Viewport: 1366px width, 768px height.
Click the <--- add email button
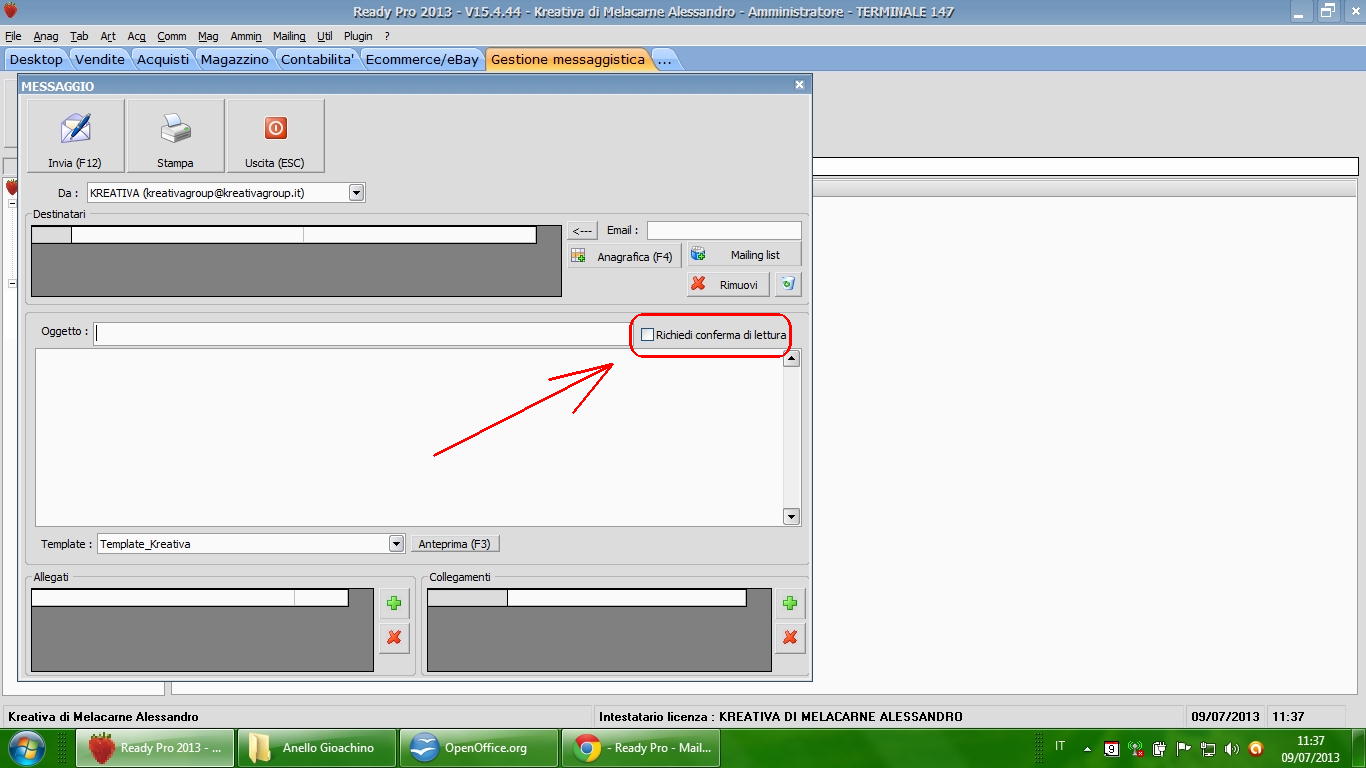coord(583,231)
